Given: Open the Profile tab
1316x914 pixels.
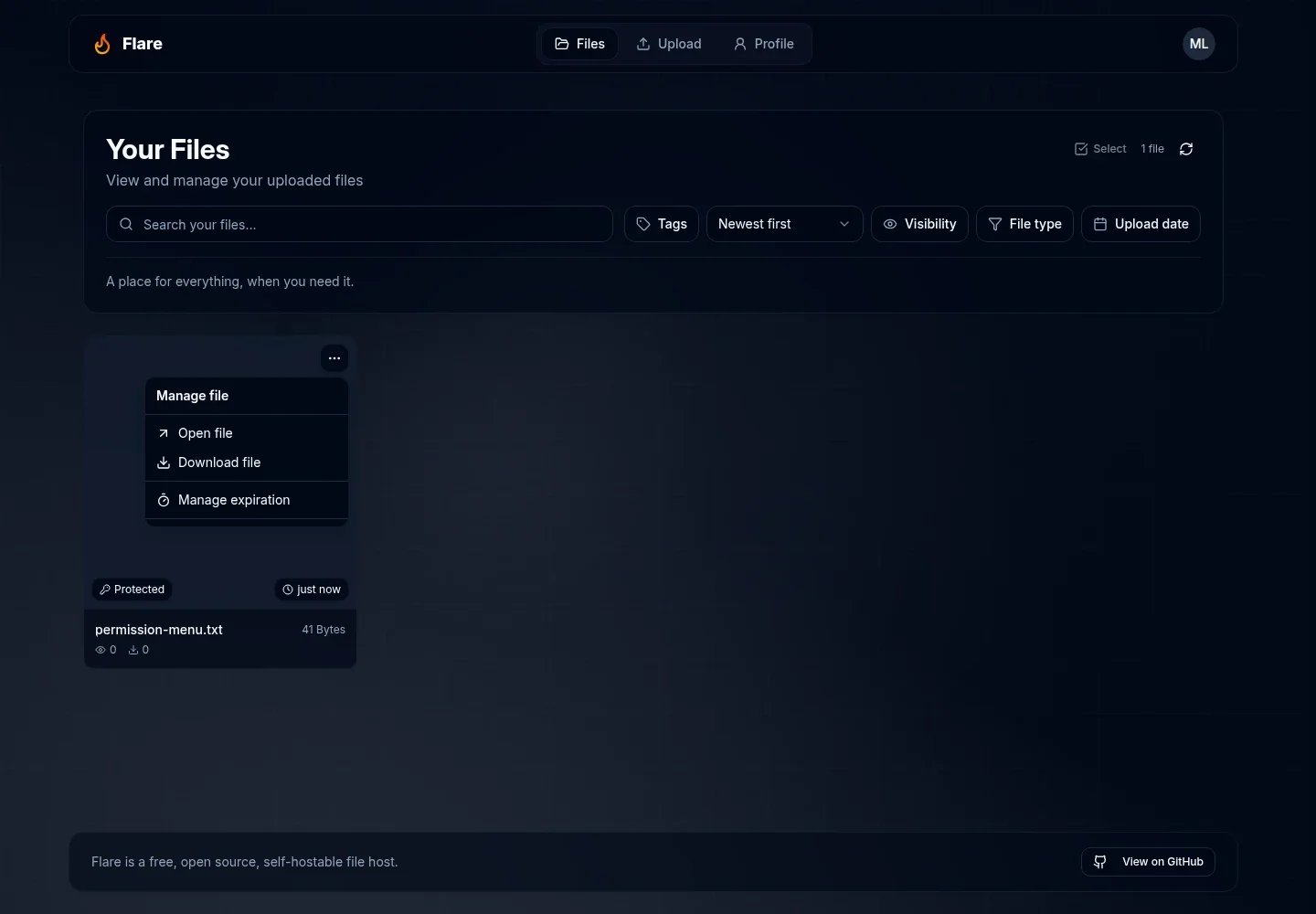Looking at the screenshot, I should coord(763,44).
